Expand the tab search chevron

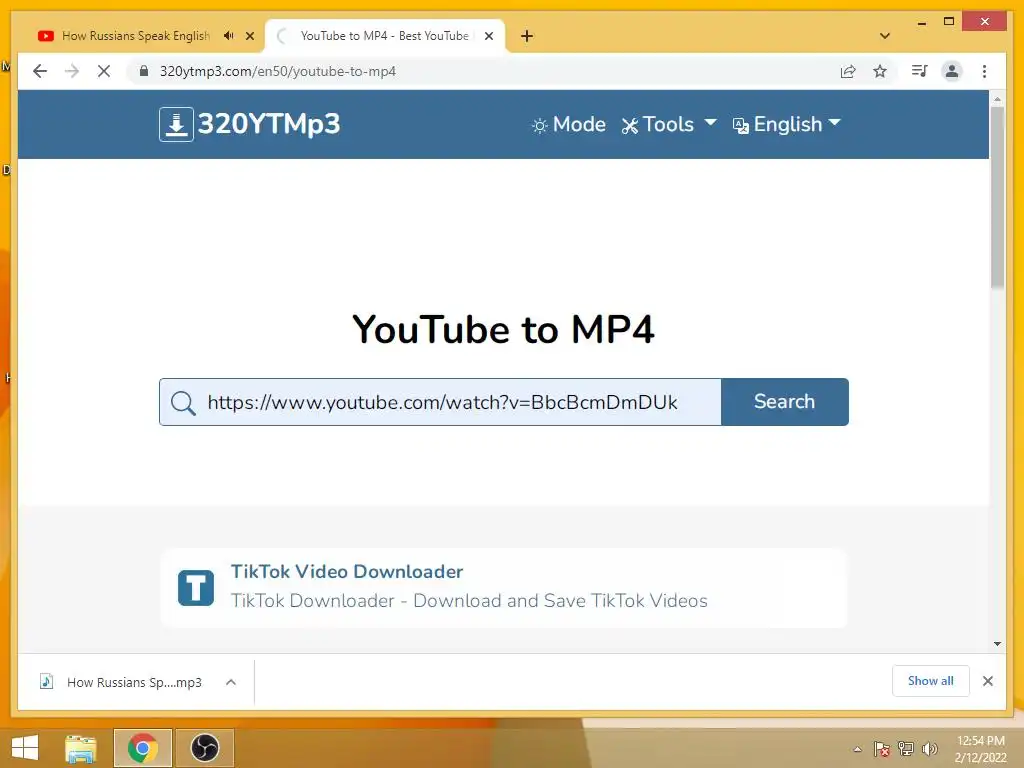point(885,36)
